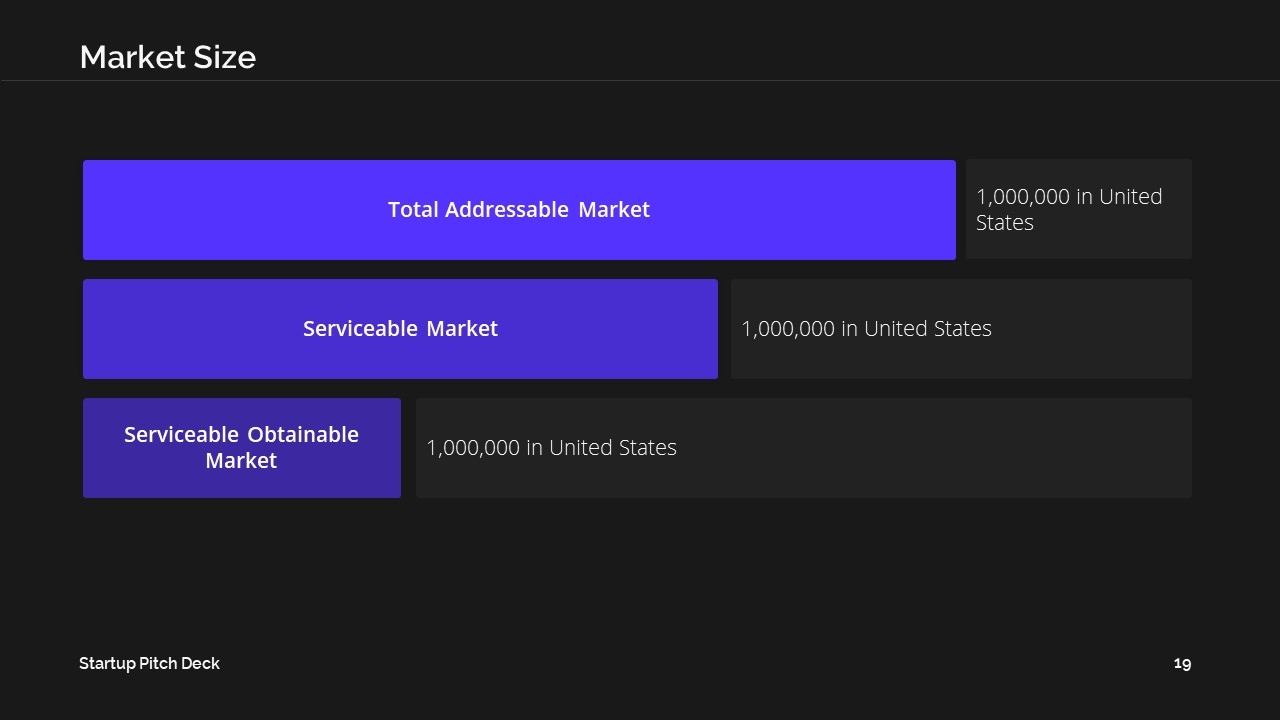Click the word 'Deck' in the footer
The width and height of the screenshot is (1280, 720).
pyautogui.click(x=200, y=663)
